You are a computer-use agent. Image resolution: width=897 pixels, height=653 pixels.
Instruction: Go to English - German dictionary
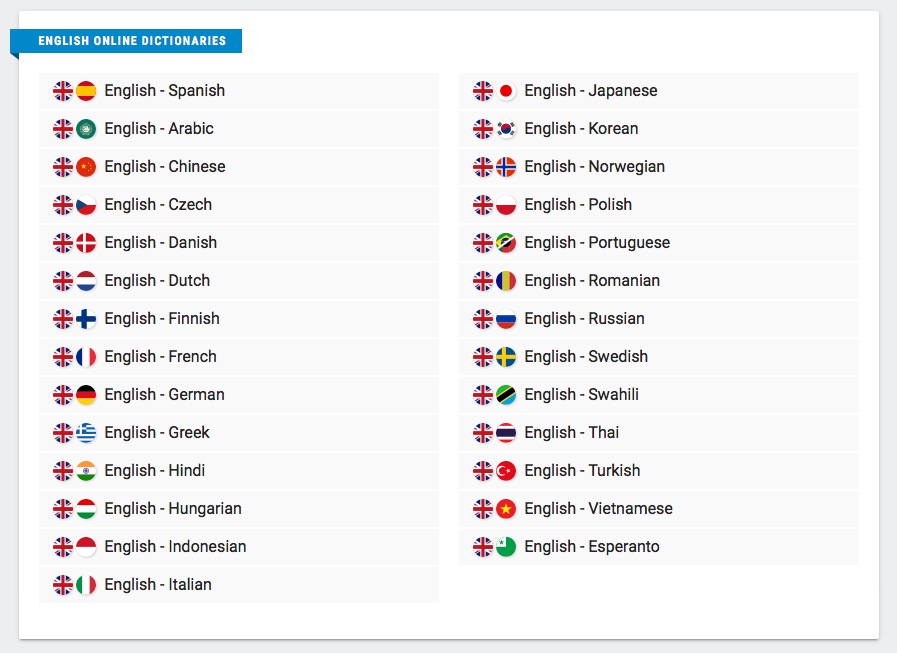pyautogui.click(x=164, y=395)
